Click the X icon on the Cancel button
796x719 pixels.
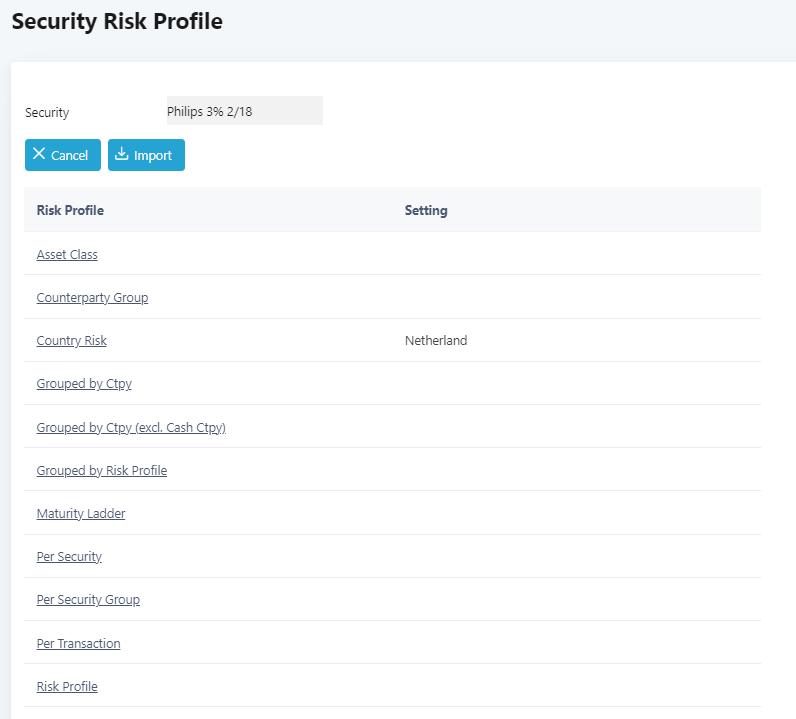click(x=39, y=154)
